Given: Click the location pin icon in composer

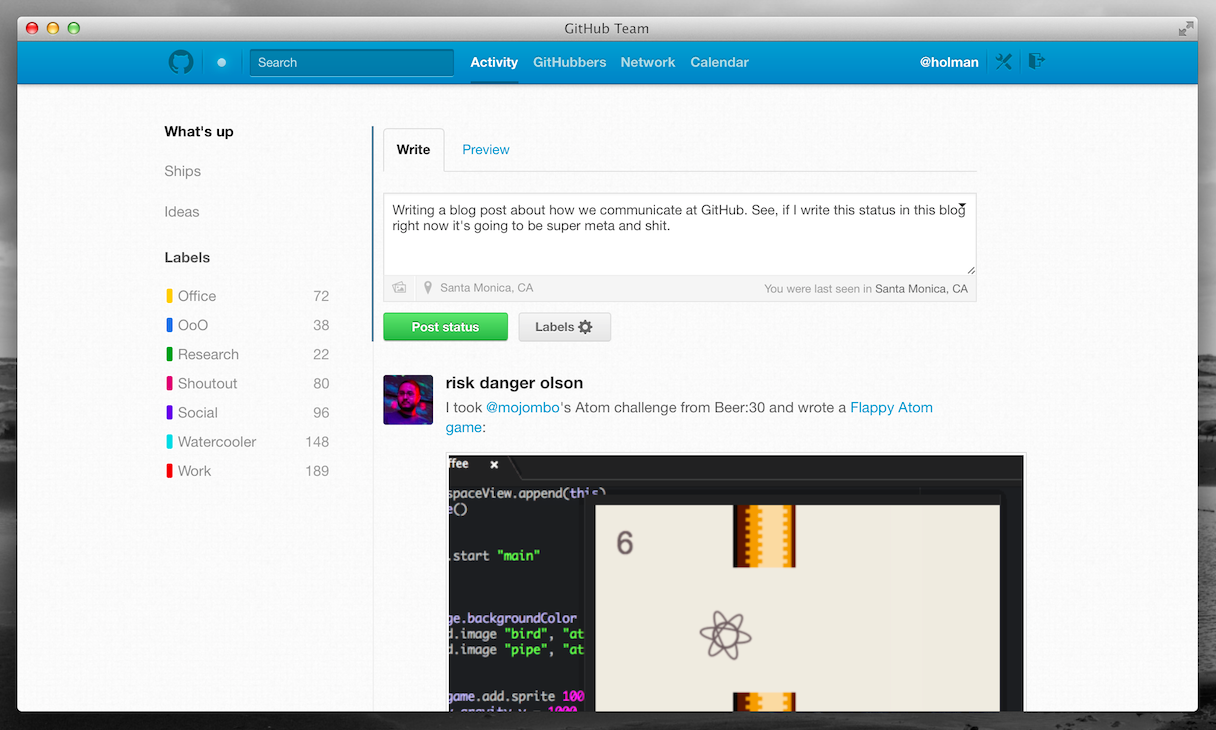Looking at the screenshot, I should (428, 288).
